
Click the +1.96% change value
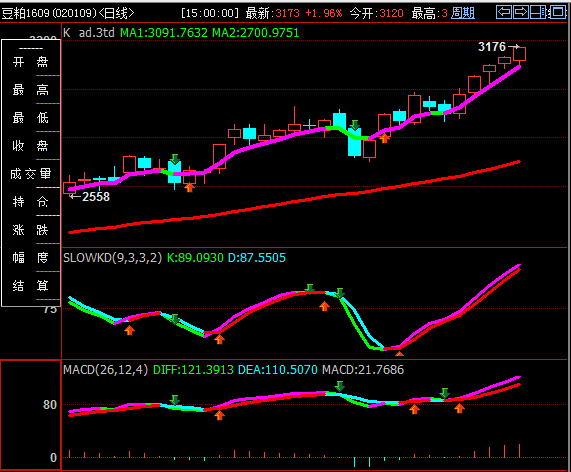(x=324, y=13)
